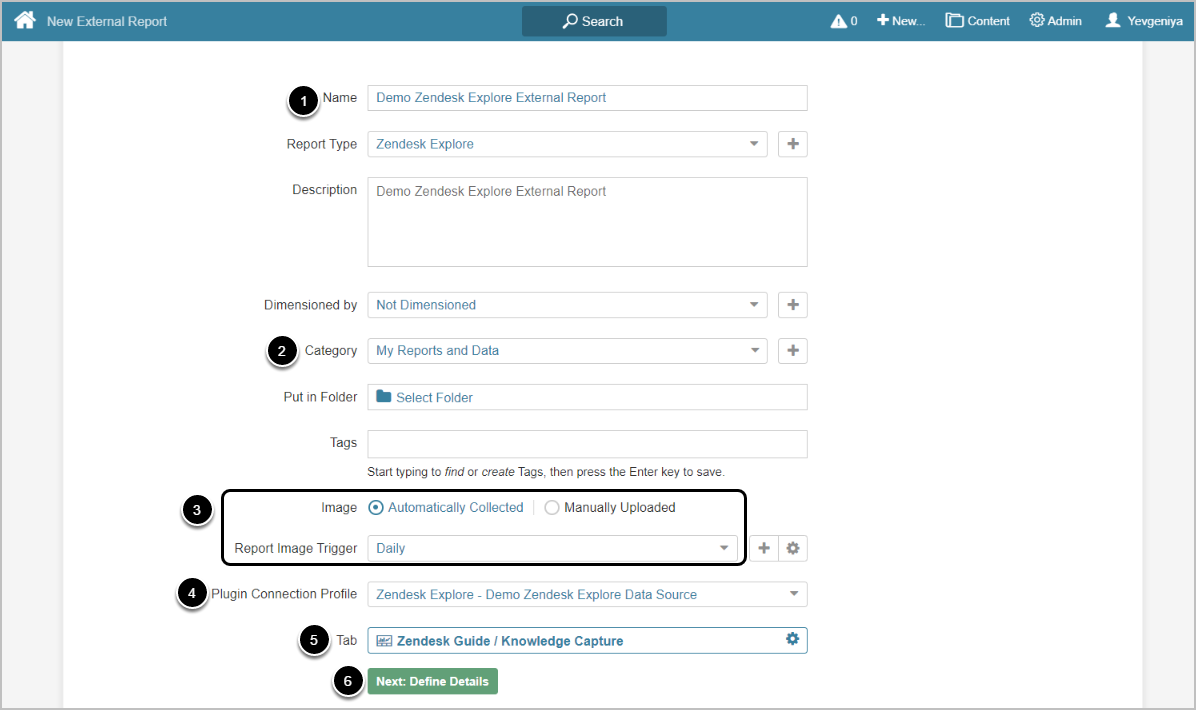Open Report Image Trigger gear settings

(793, 548)
